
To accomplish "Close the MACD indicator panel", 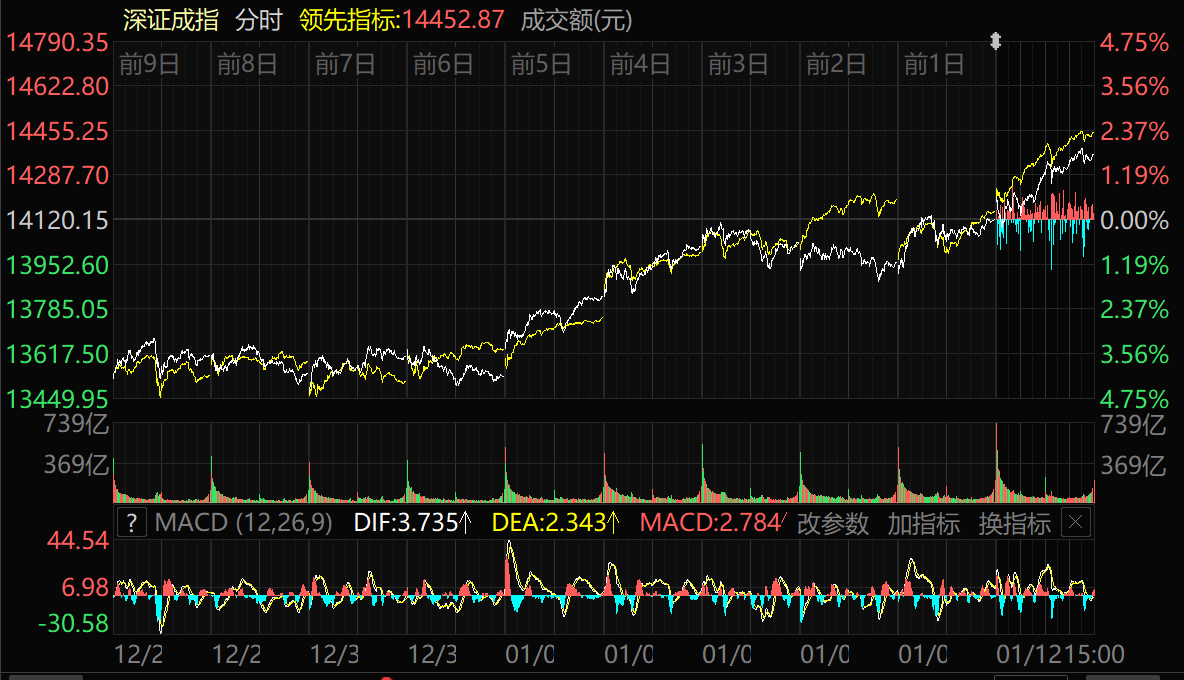I will point(1075,523).
